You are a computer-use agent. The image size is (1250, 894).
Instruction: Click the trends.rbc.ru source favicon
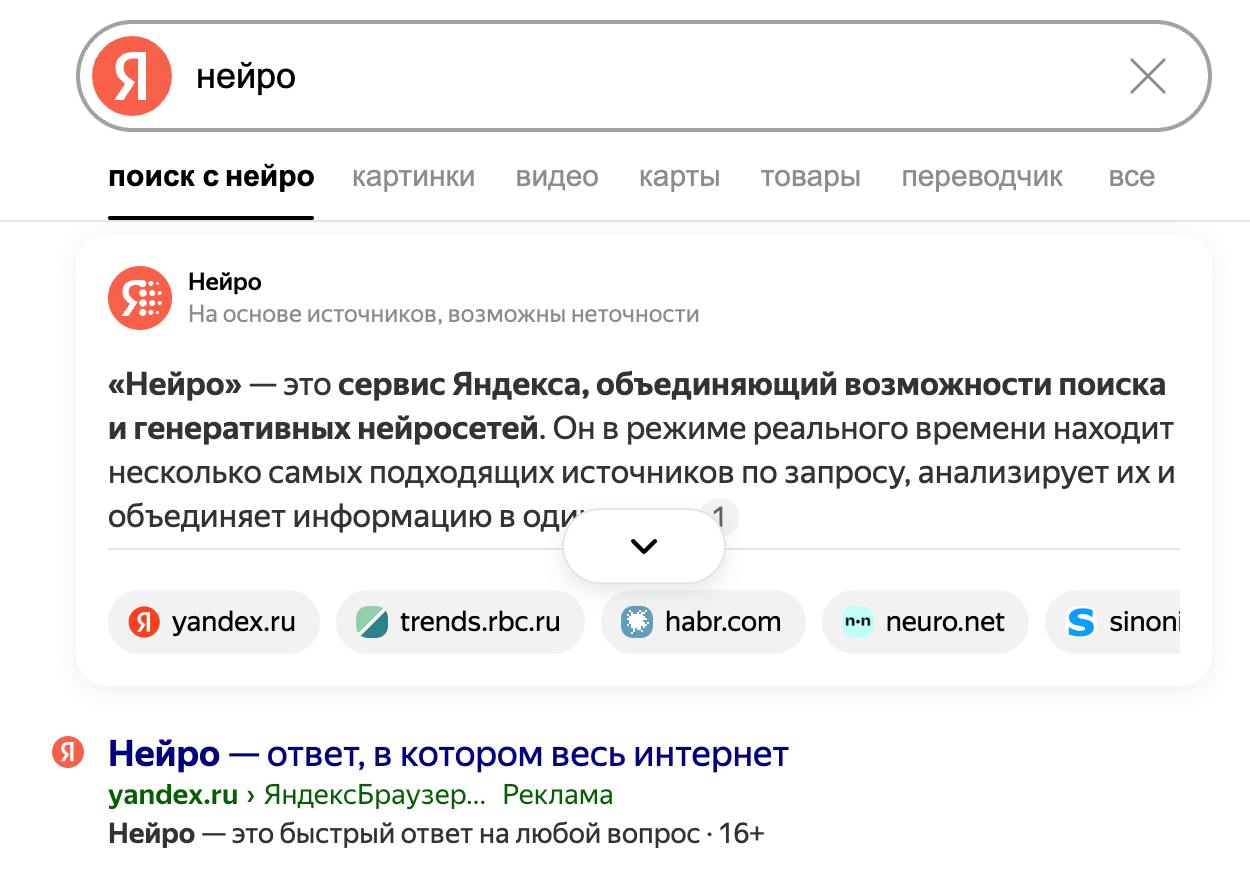click(374, 621)
